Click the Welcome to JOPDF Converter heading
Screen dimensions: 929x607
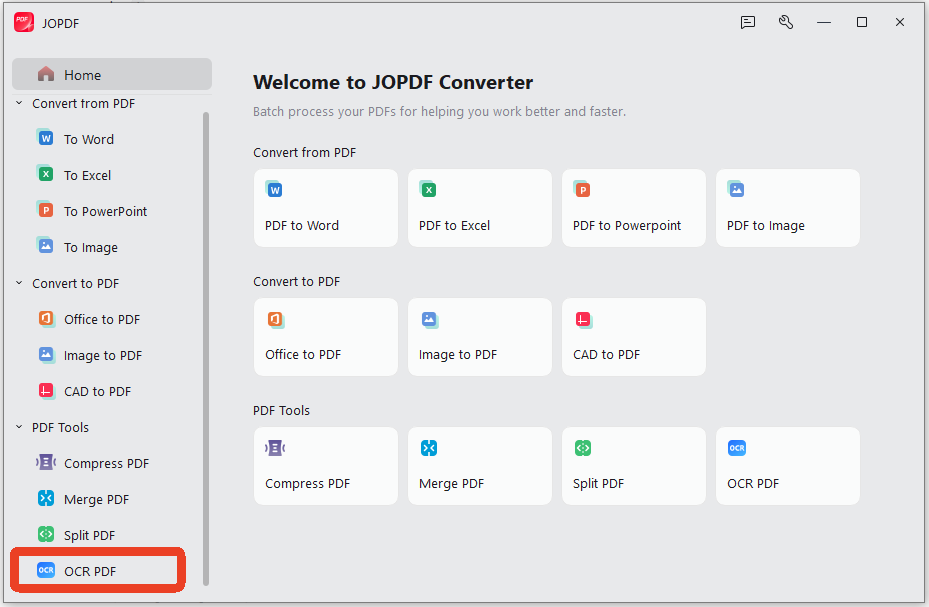393,82
